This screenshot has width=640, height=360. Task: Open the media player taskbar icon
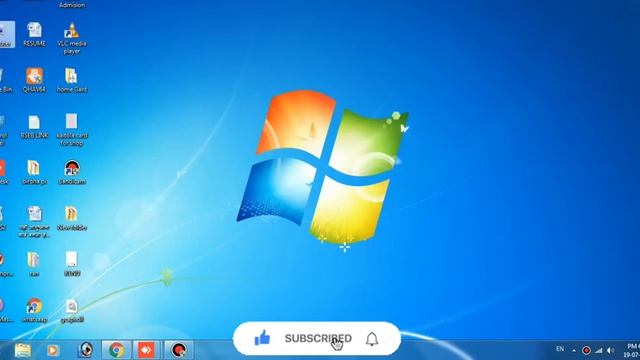tap(53, 350)
